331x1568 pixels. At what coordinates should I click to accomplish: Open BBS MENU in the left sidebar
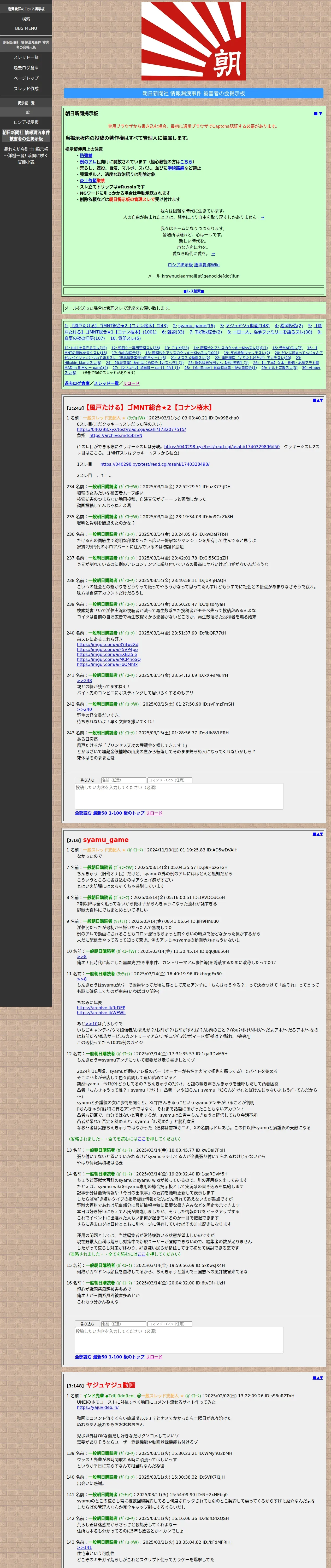pos(26,28)
